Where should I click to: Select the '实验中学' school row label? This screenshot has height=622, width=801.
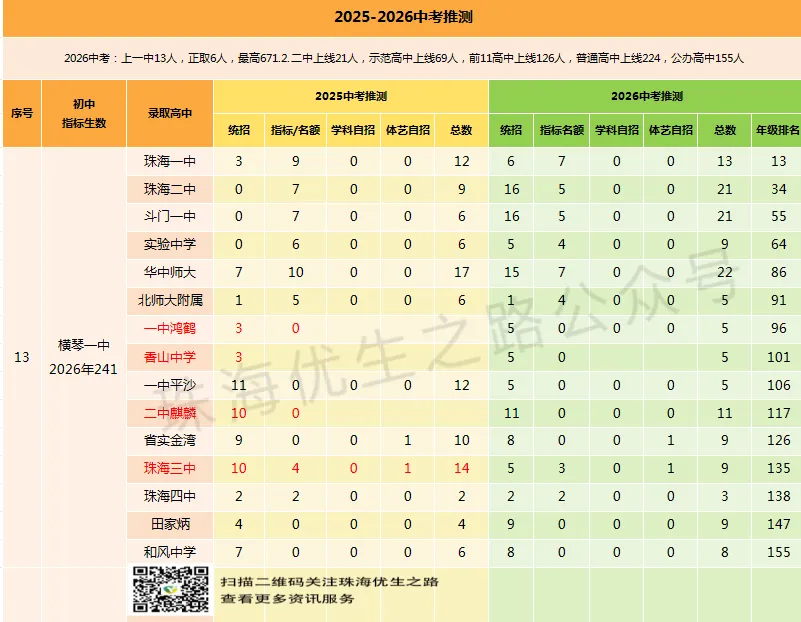point(170,244)
